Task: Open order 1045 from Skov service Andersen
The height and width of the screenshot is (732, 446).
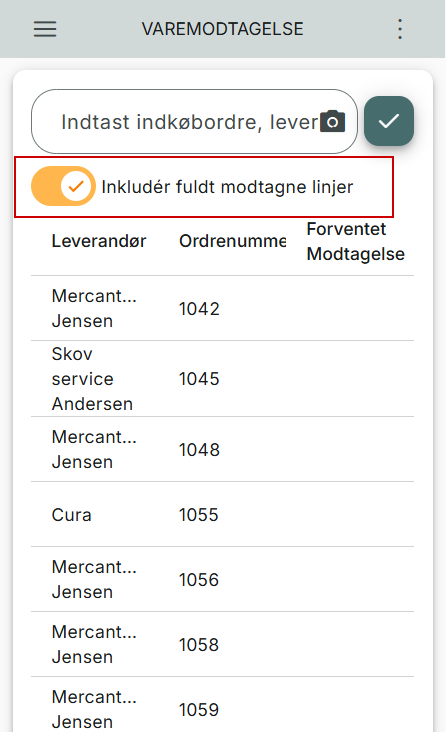Action: click(222, 379)
